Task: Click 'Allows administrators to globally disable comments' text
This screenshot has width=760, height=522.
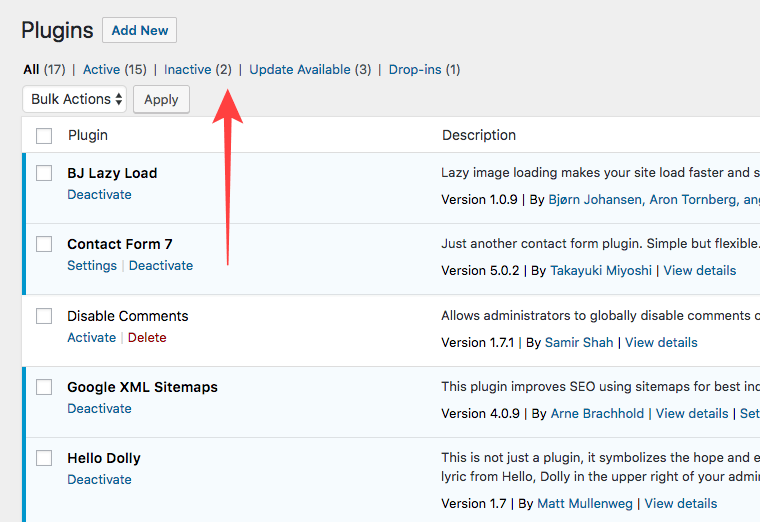Action: [x=601, y=316]
